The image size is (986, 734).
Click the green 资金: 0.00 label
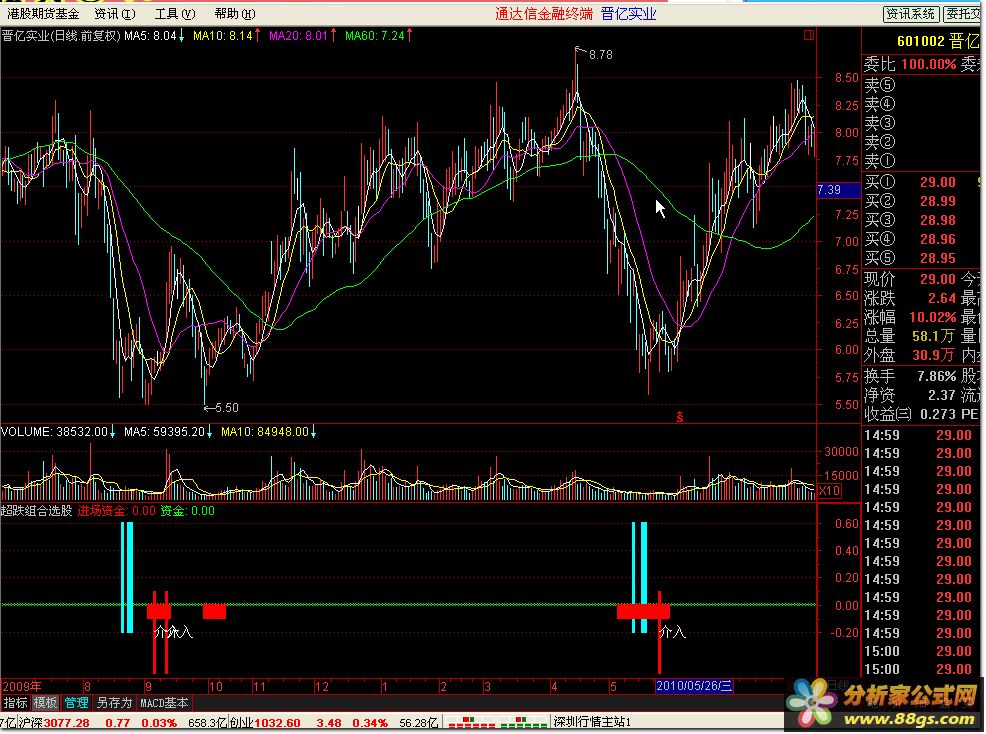[187, 511]
